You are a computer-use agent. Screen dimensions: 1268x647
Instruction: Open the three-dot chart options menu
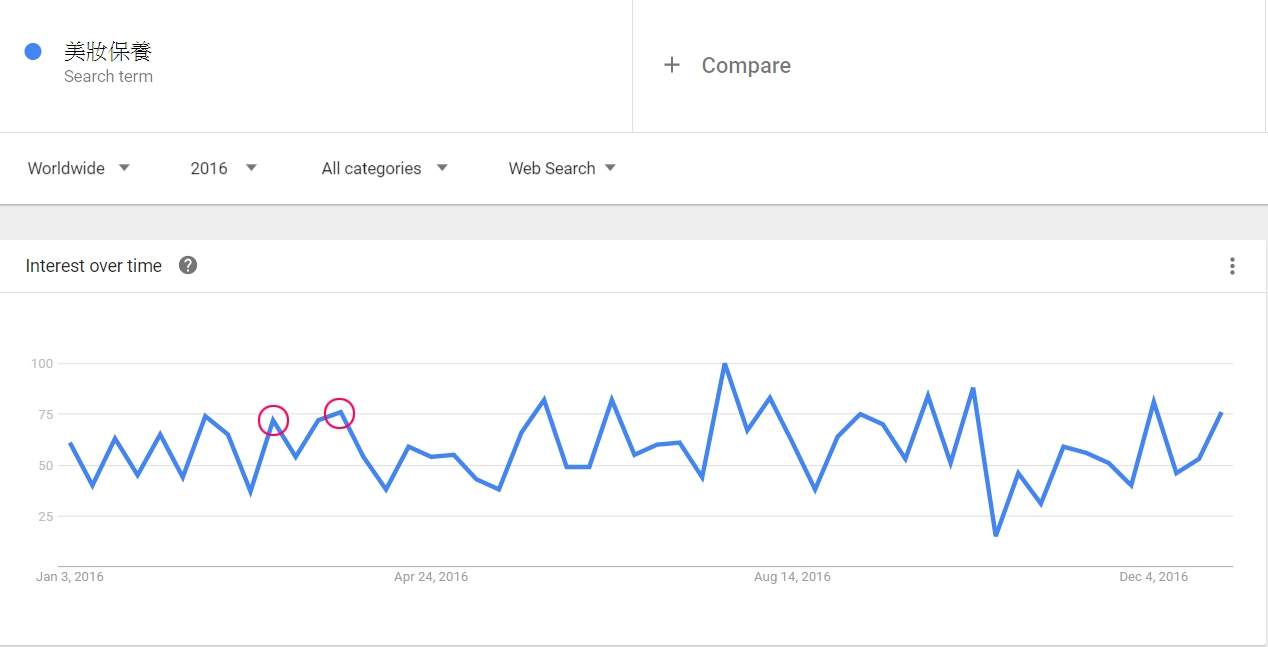tap(1232, 266)
